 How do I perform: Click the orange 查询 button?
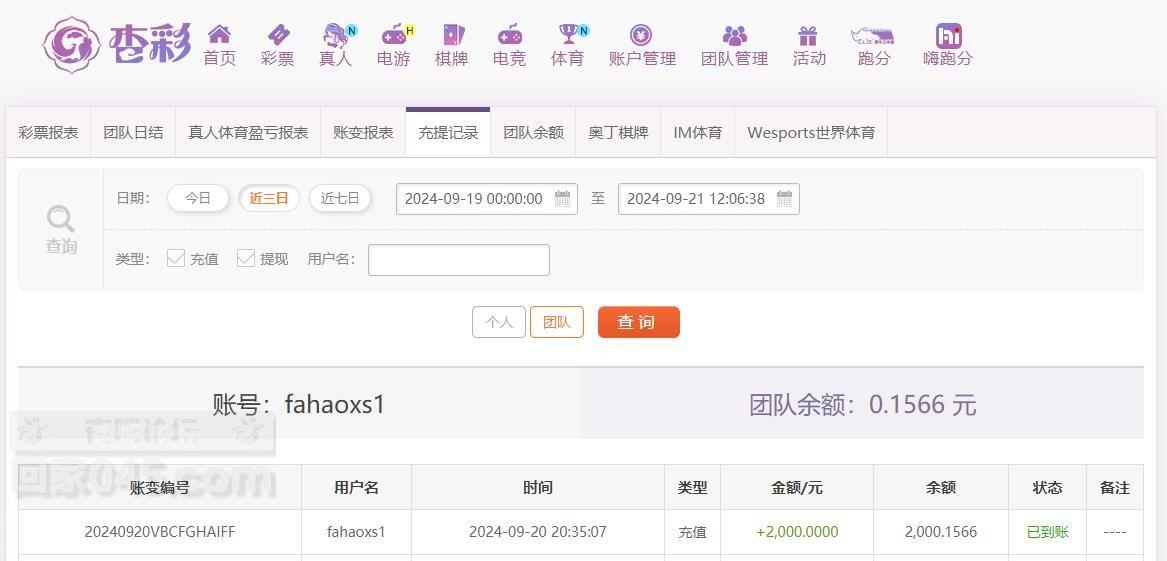[x=639, y=322]
